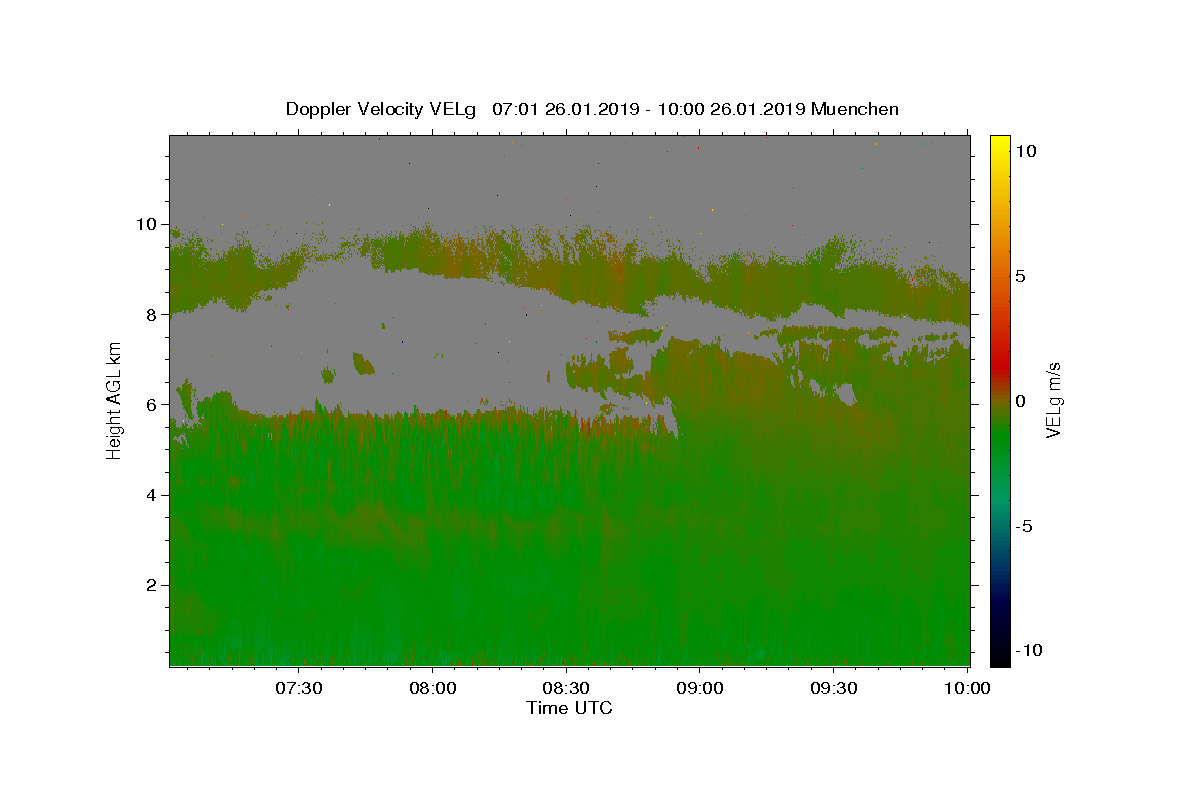Click the height axis '10' tick label
1200x800 pixels.
pyautogui.click(x=148, y=224)
